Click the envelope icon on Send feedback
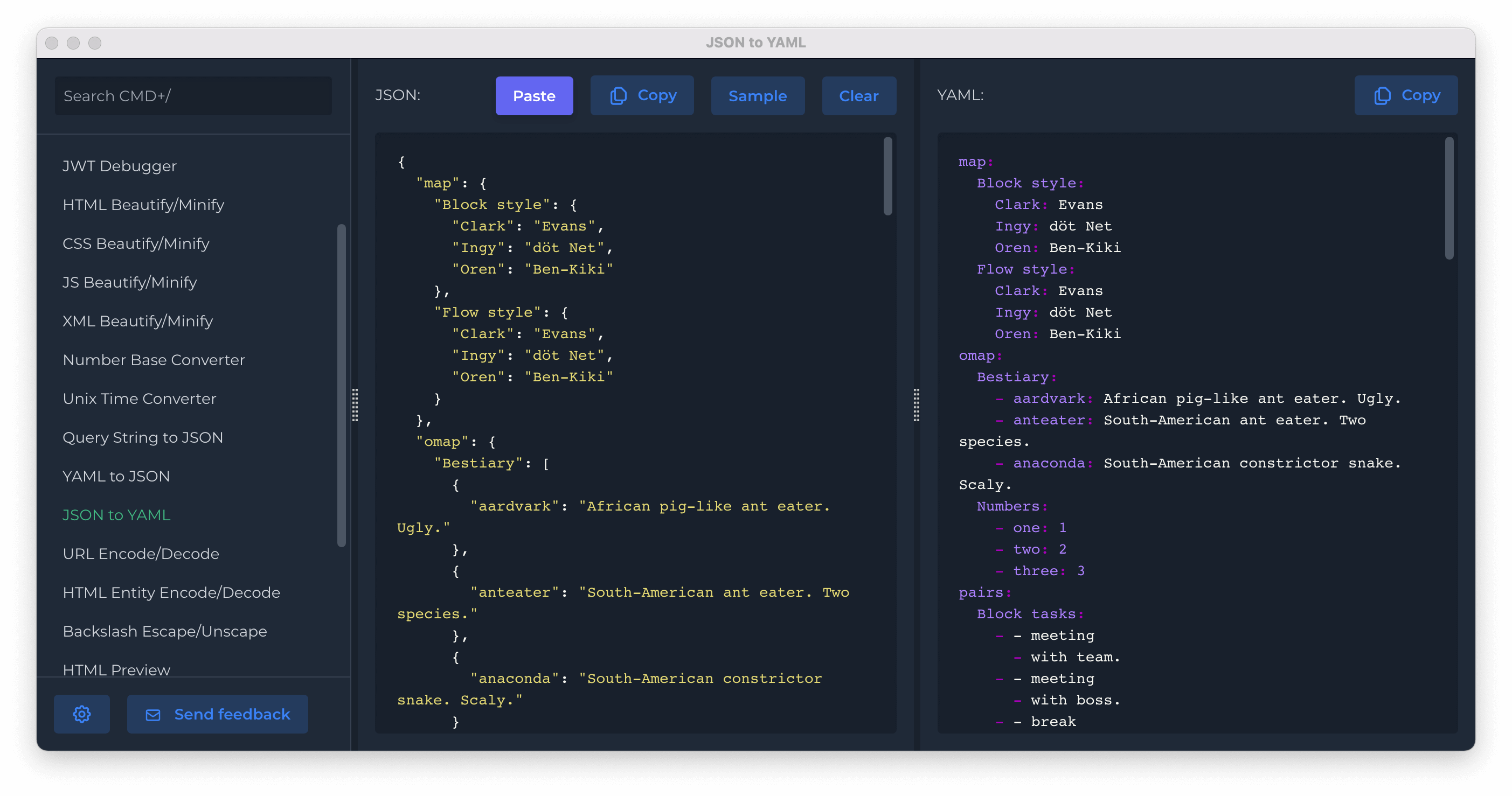The height and width of the screenshot is (796, 1512). (x=152, y=714)
